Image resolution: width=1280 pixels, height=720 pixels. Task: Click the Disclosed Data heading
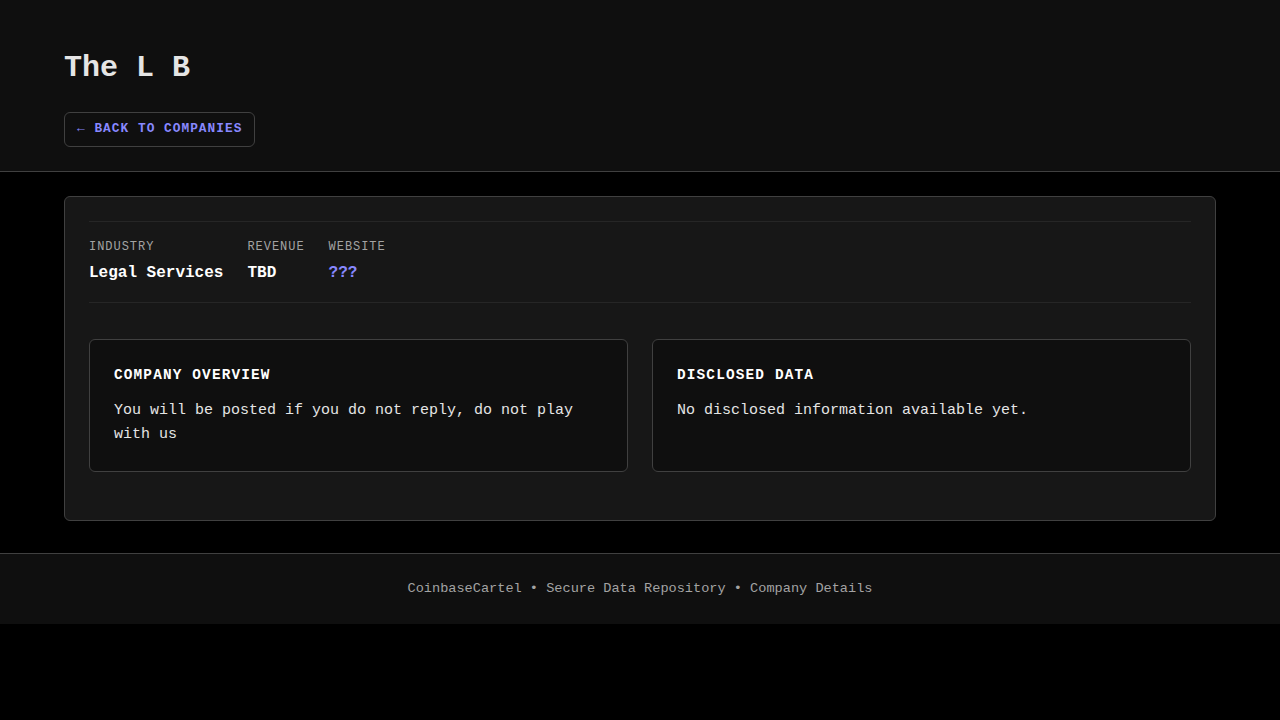click(x=745, y=375)
